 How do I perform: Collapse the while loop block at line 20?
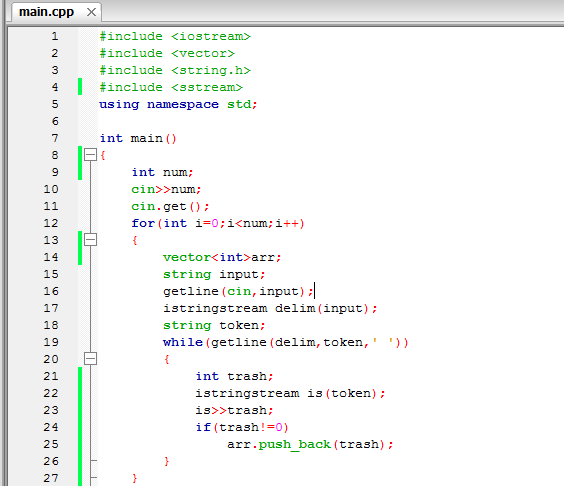pyautogui.click(x=90, y=358)
